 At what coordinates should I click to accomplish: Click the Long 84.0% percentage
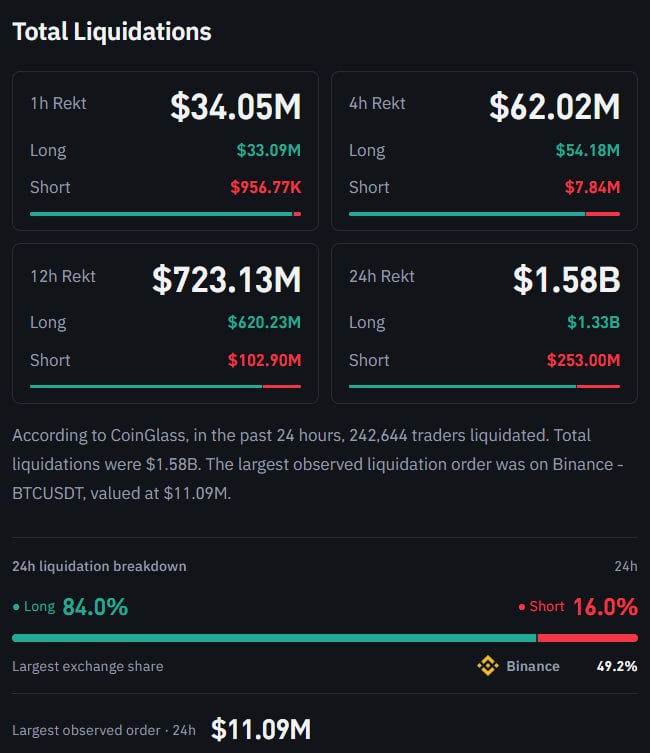coord(95,607)
